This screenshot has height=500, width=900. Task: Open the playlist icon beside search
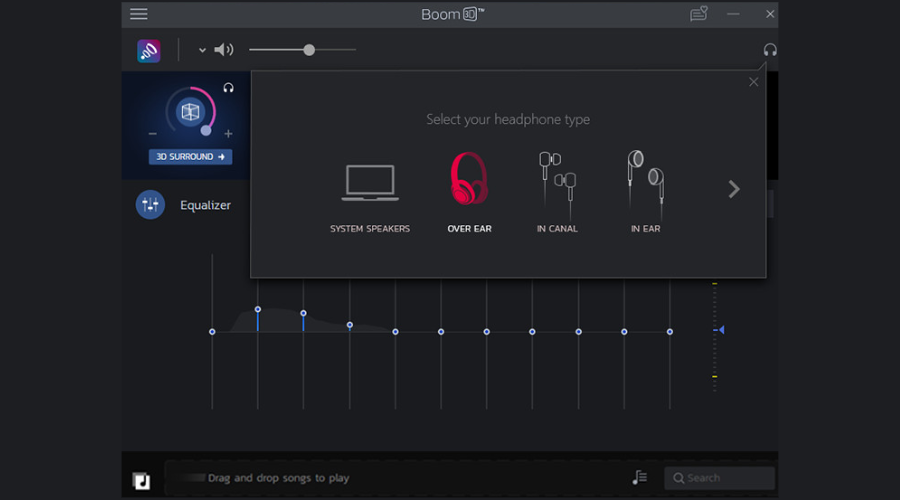pyautogui.click(x=639, y=477)
